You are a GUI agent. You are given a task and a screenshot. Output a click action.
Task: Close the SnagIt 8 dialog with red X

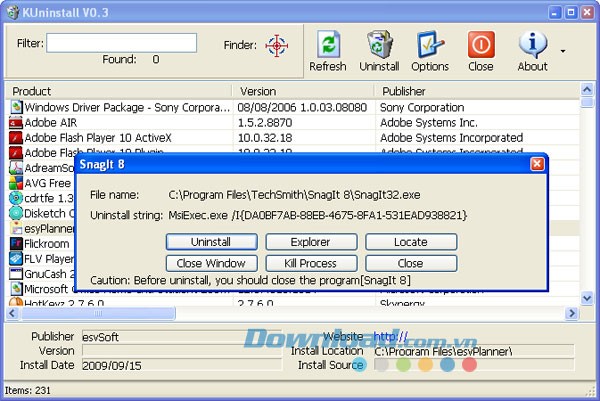[x=537, y=164]
